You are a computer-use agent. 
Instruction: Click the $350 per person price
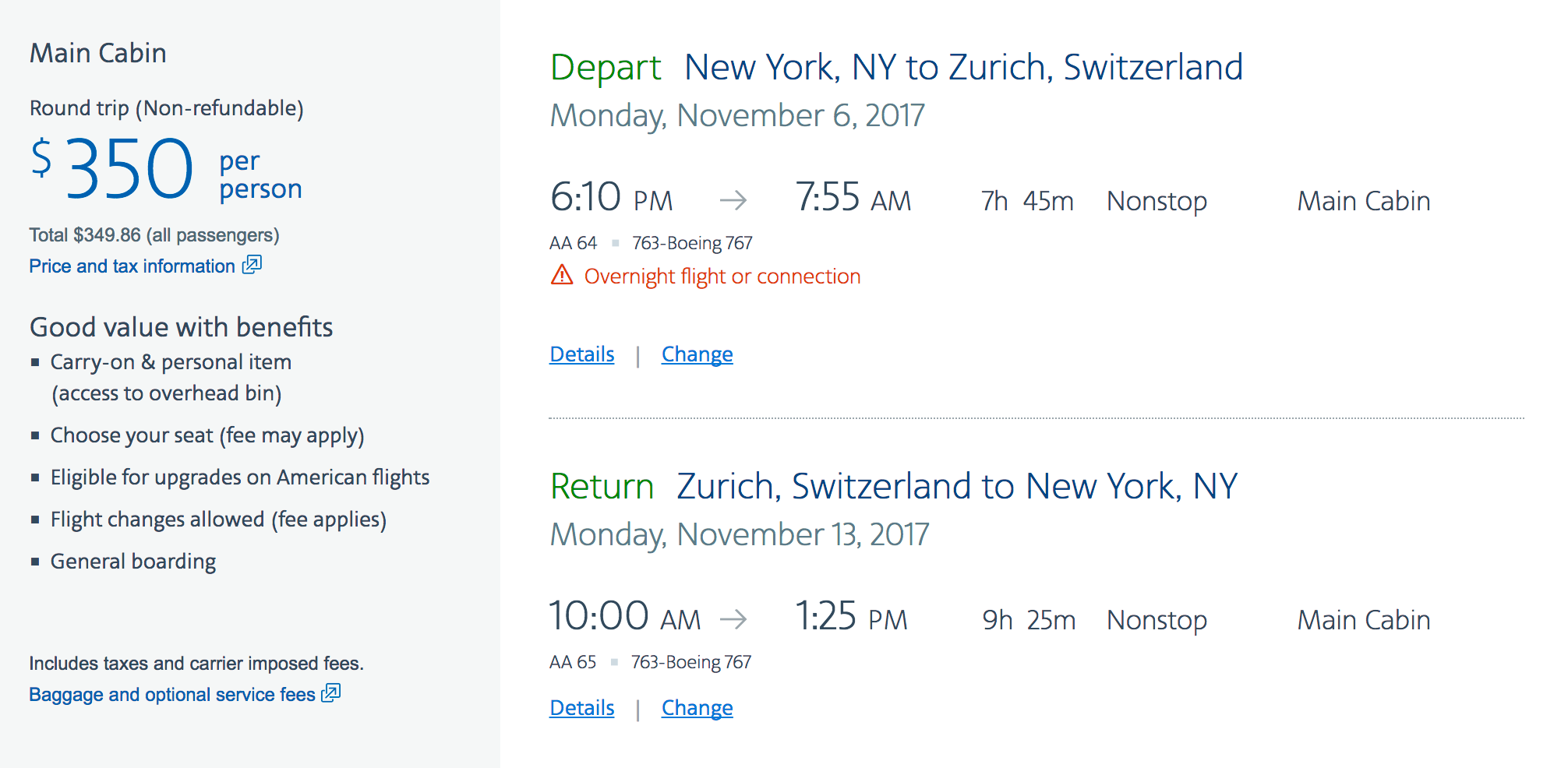129,169
